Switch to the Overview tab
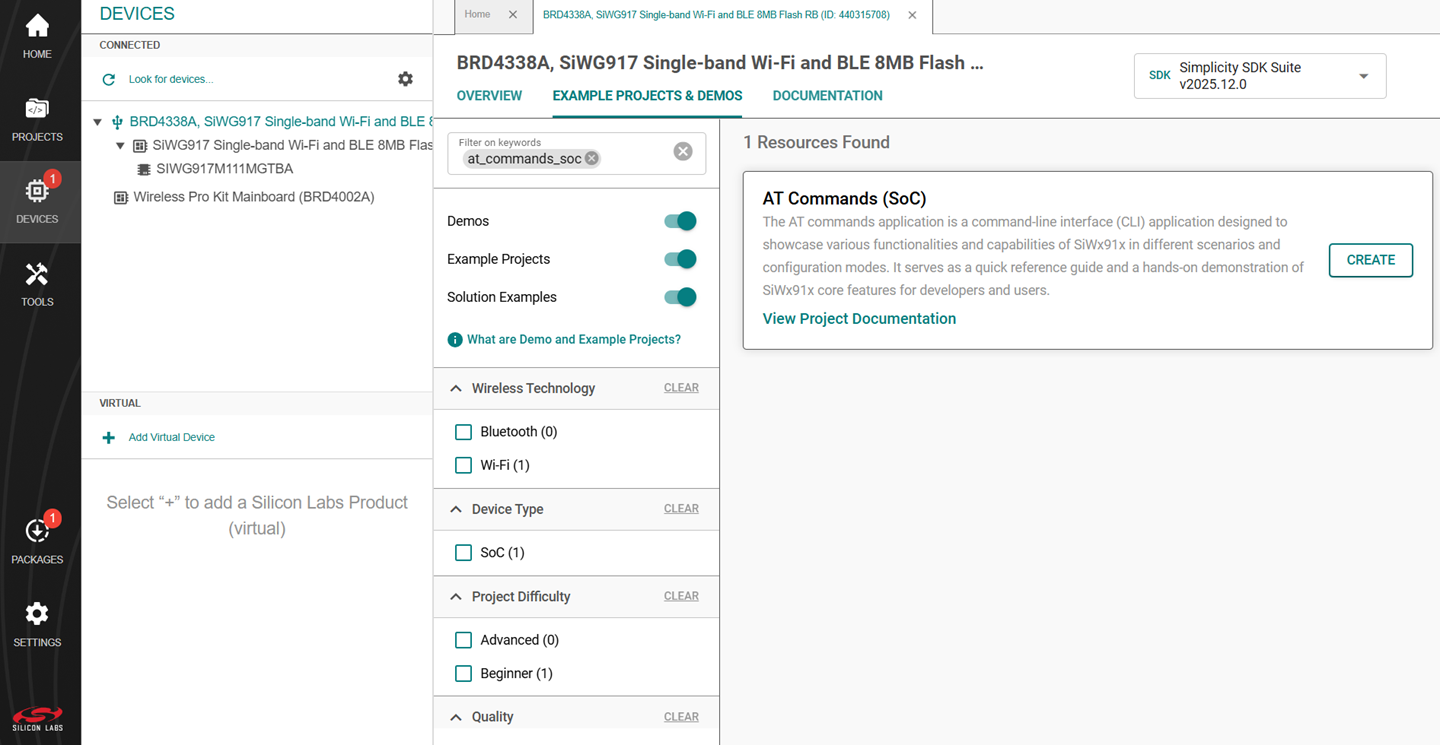This screenshot has width=1440, height=745. pos(489,96)
